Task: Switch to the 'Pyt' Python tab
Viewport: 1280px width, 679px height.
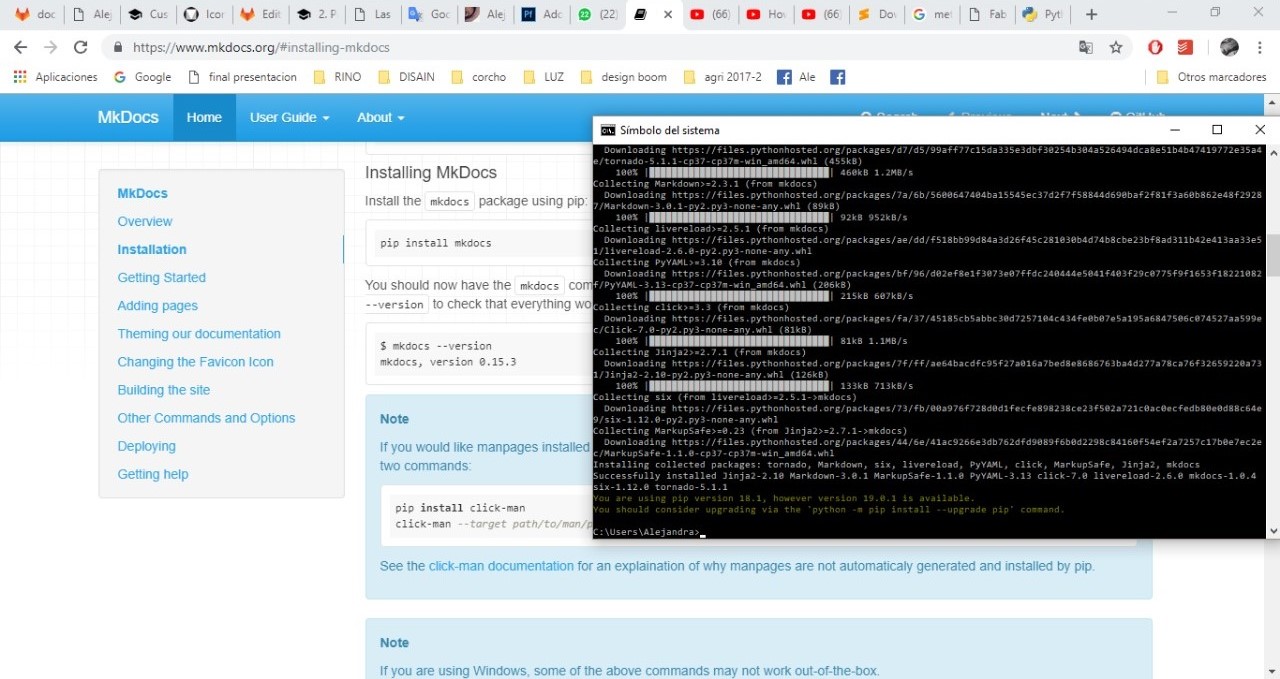Action: (x=1043, y=14)
